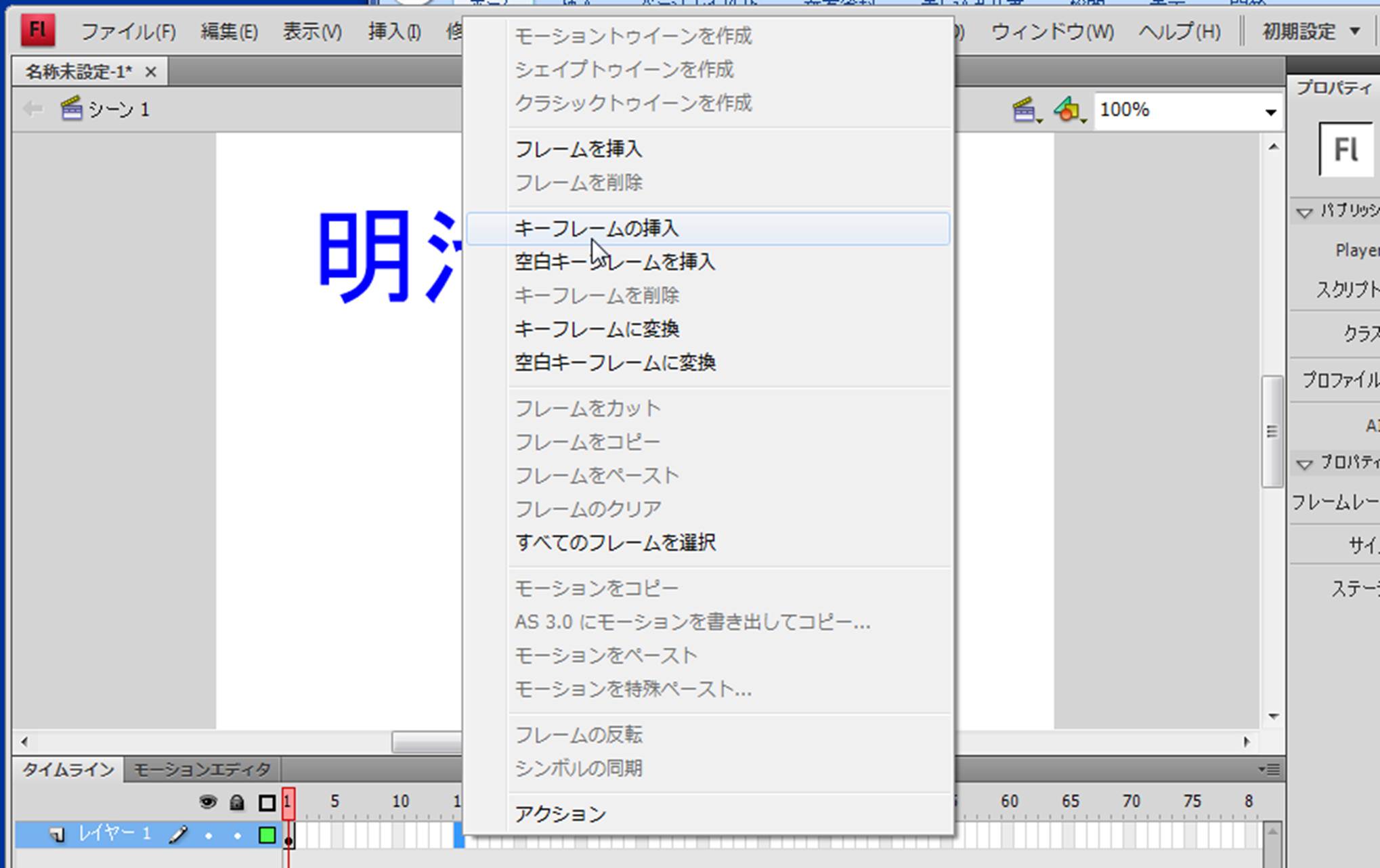Select 空白キーフレームを挿入 menu entry

(614, 262)
